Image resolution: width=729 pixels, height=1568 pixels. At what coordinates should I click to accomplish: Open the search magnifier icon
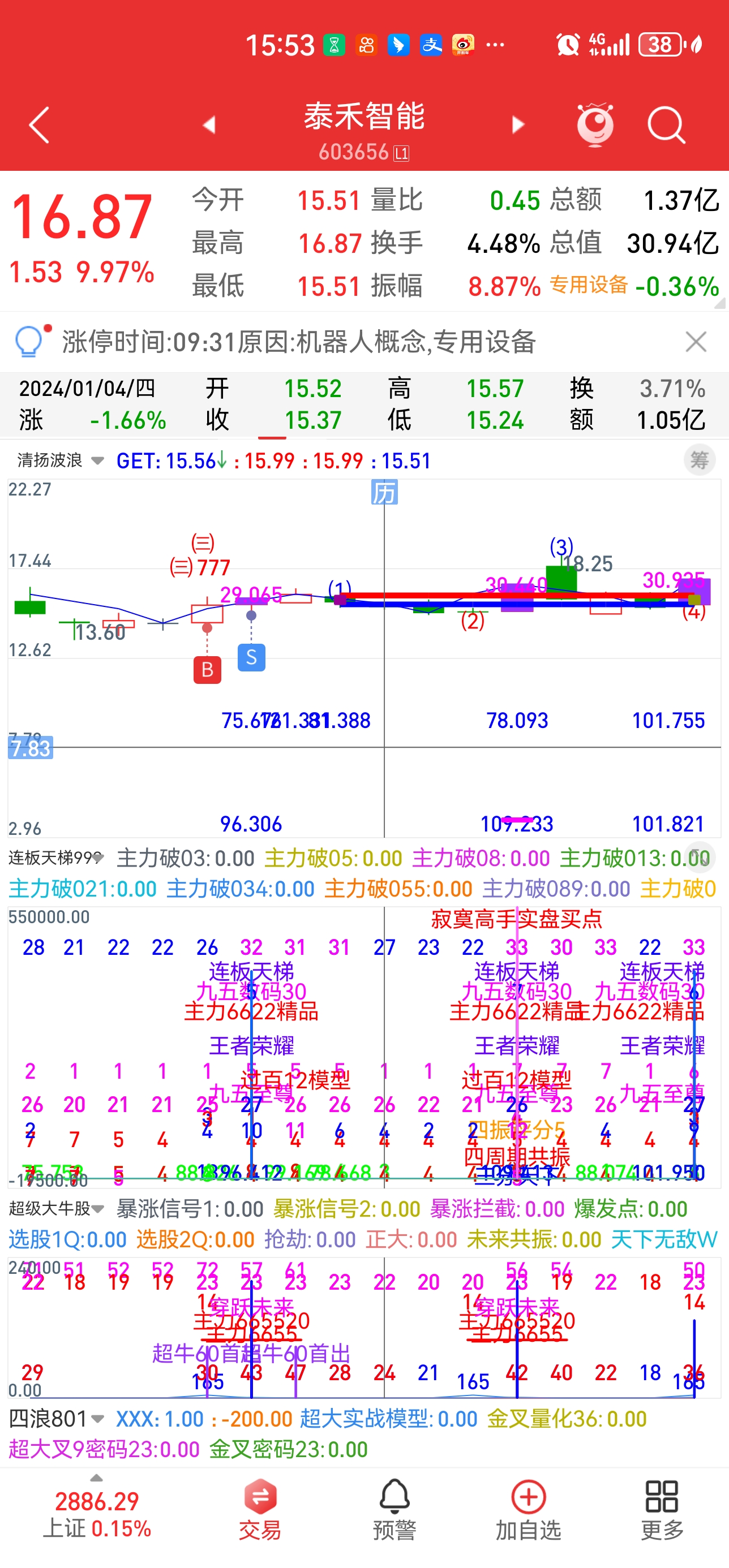coord(666,125)
